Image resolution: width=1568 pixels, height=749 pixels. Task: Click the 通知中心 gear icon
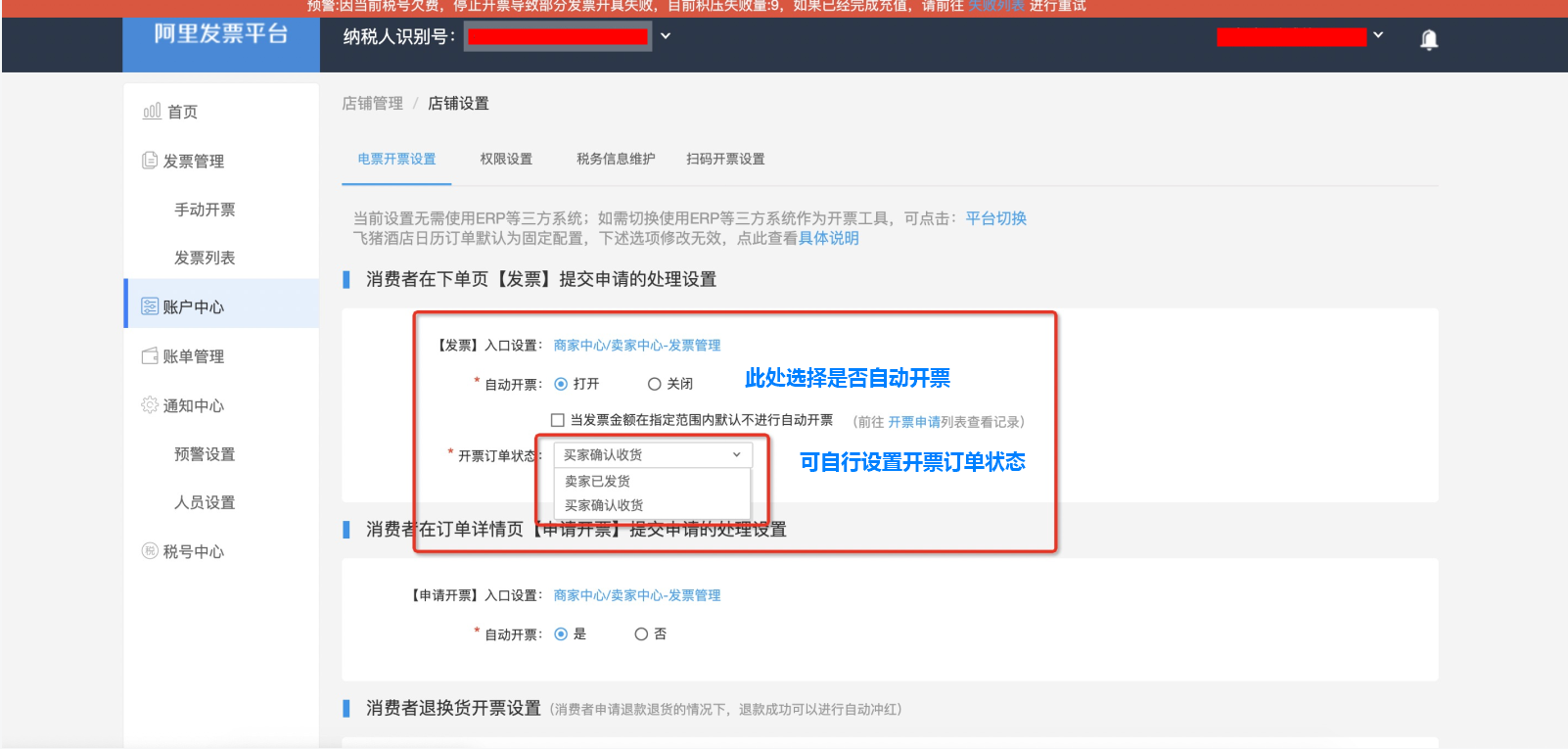pyautogui.click(x=150, y=405)
